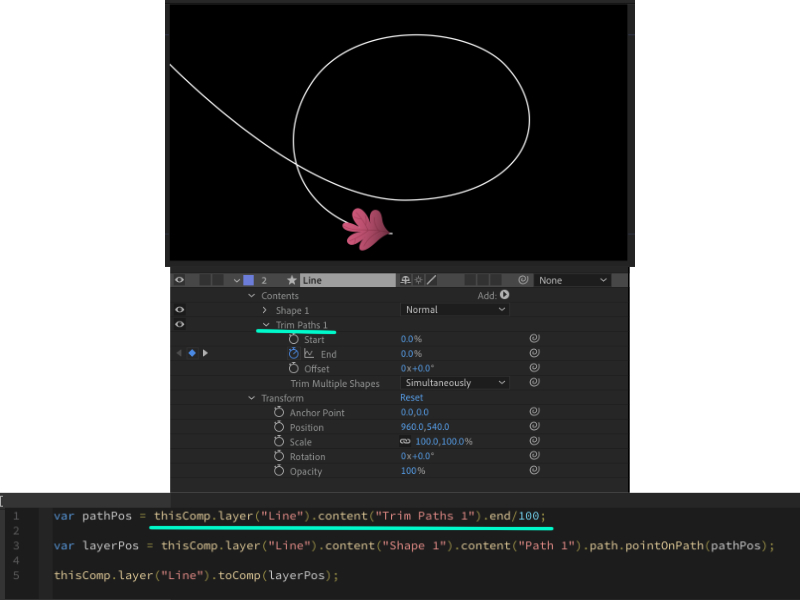Click the 'var pathPos' expression on line 1
This screenshot has height=600, width=800.
(93, 516)
